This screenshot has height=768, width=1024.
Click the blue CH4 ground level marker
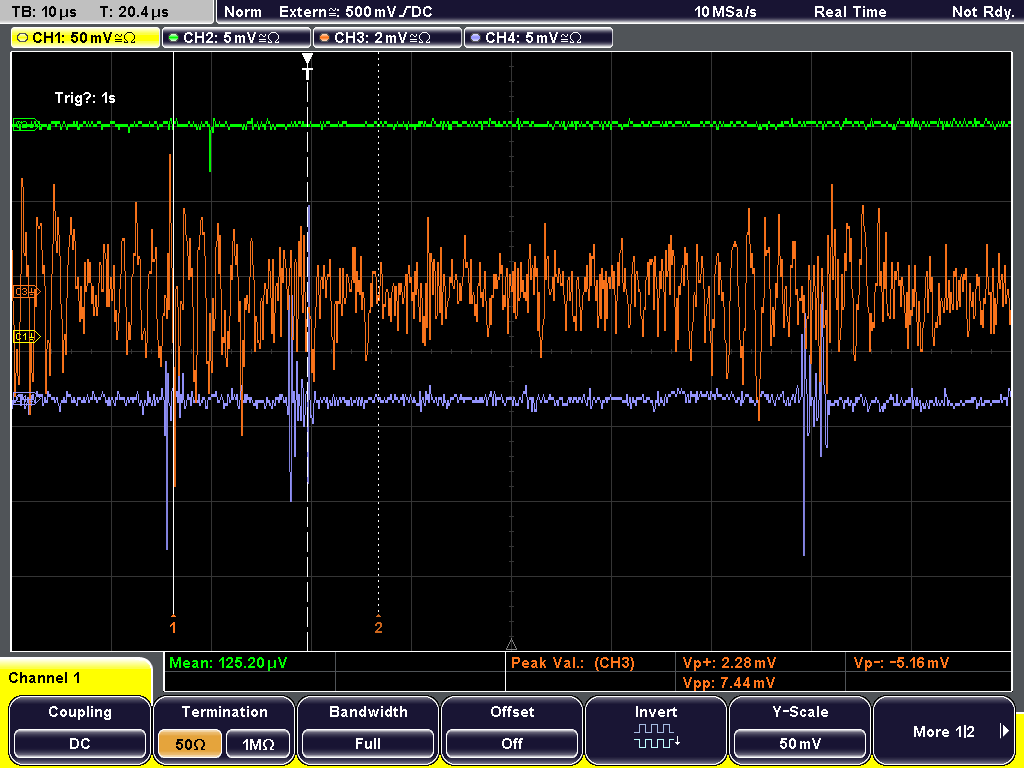click(x=25, y=400)
